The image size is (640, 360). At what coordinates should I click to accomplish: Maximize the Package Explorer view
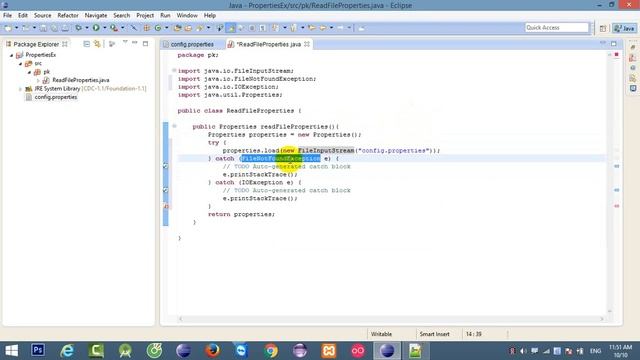coord(145,44)
